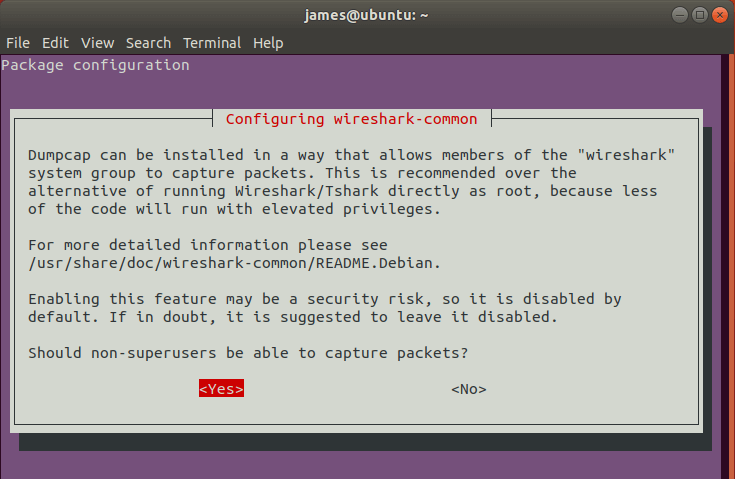Open the Terminal menu

coord(212,43)
